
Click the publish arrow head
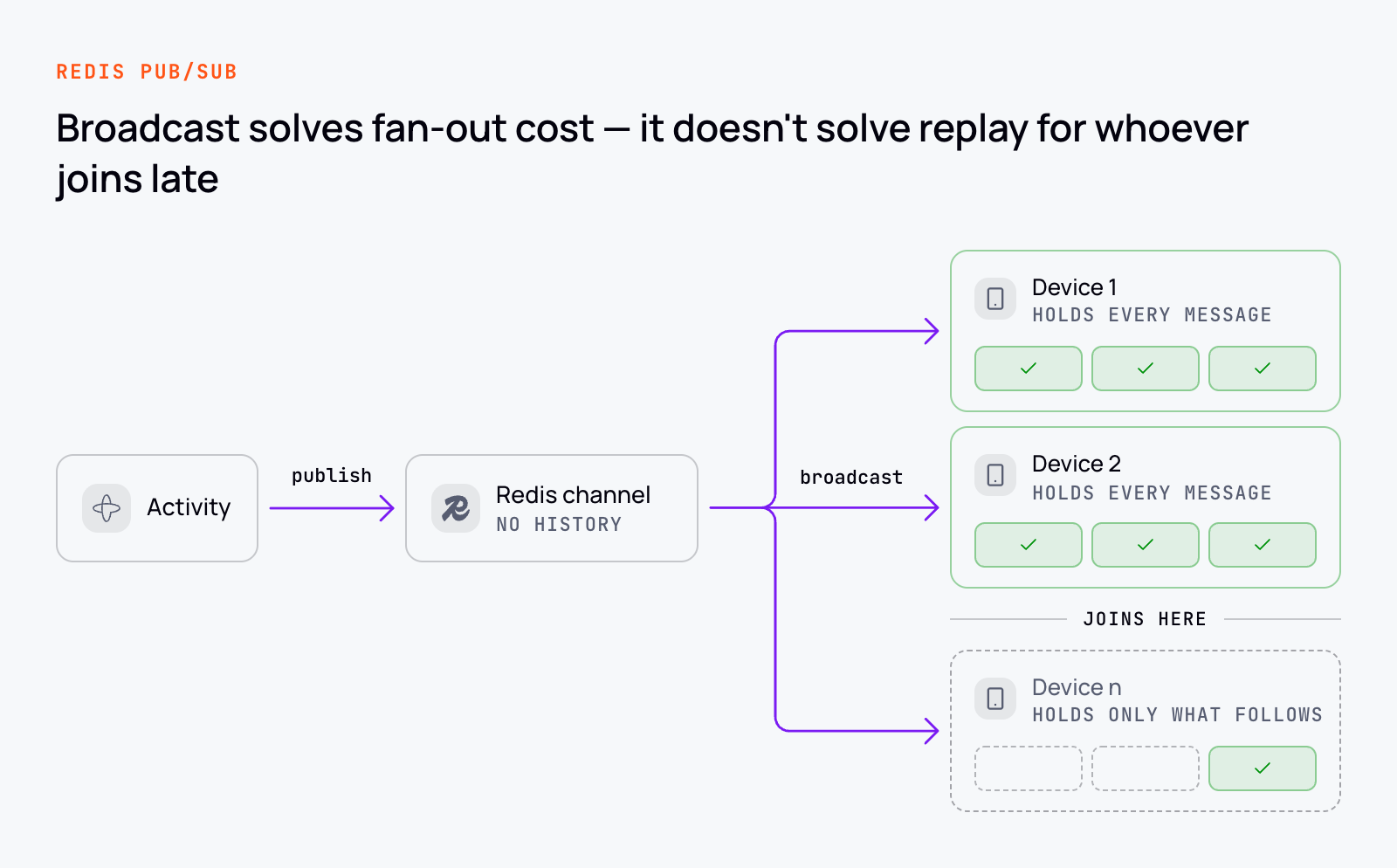(x=387, y=508)
